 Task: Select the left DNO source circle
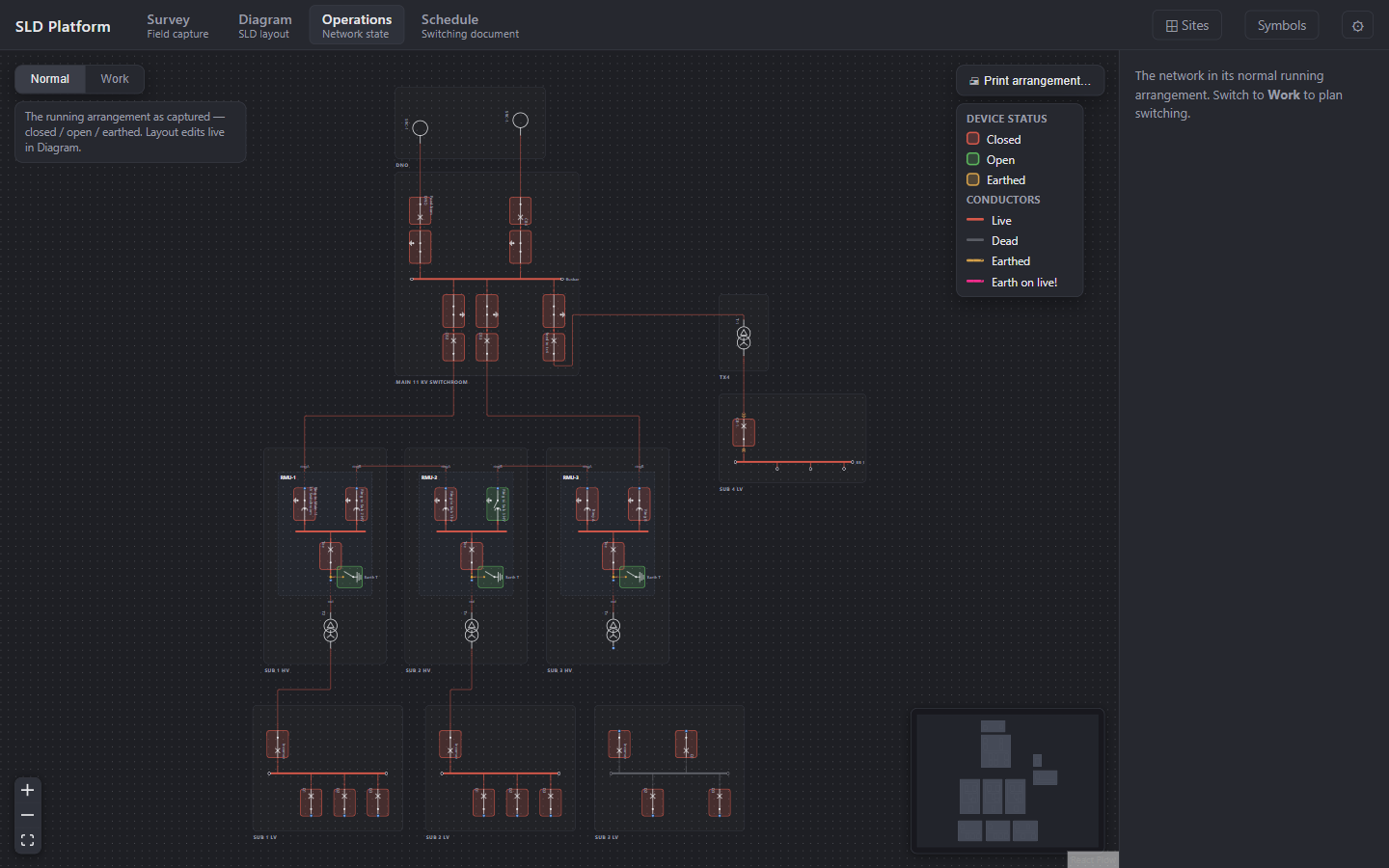421,127
